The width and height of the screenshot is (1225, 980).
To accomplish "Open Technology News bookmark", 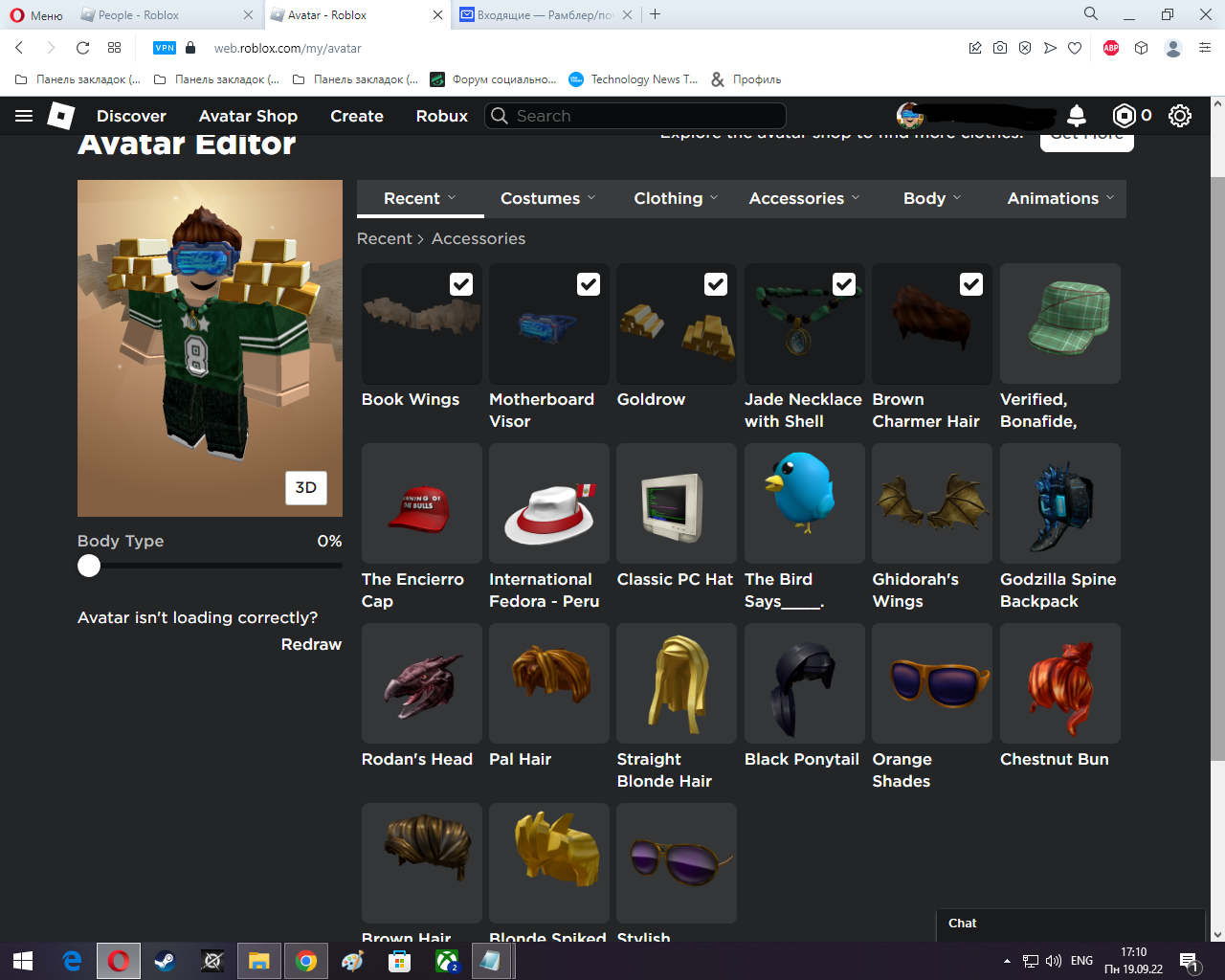I will click(634, 79).
